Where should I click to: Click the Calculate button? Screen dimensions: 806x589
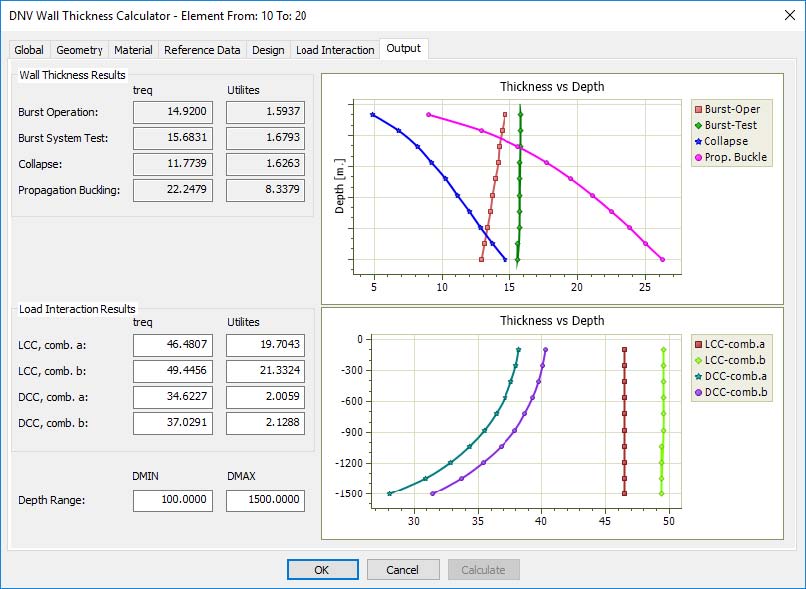coord(484,569)
